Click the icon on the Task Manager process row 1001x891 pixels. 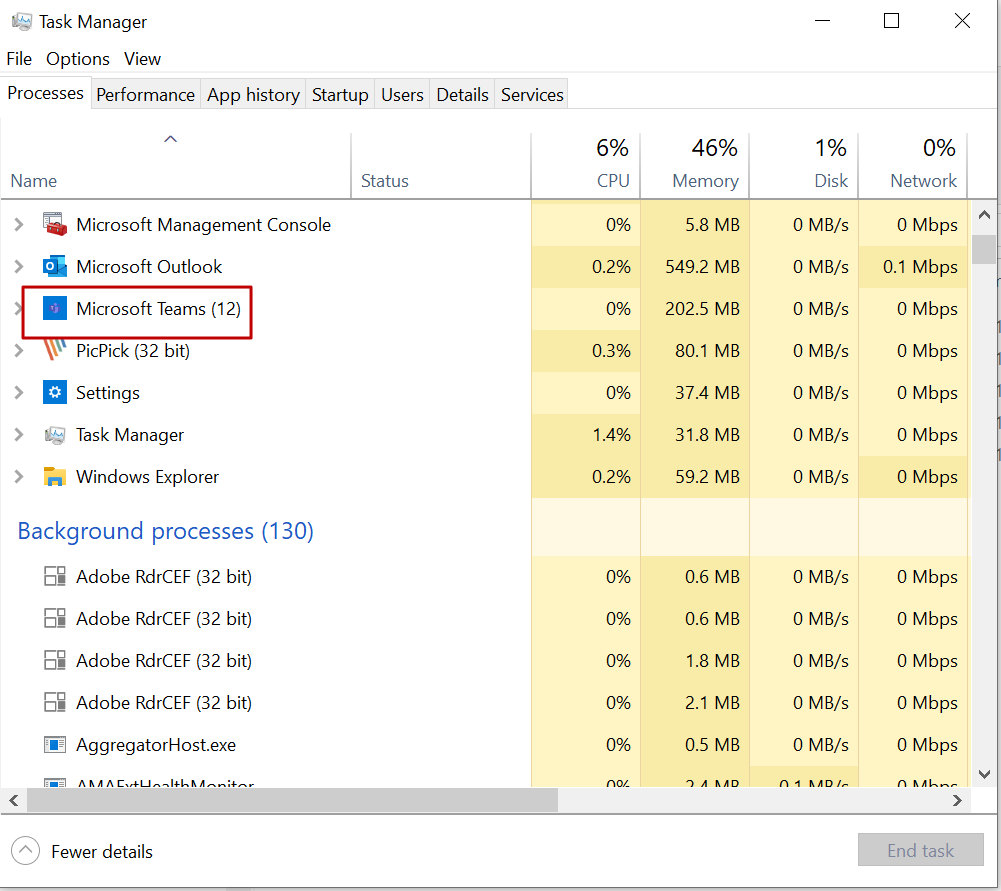click(55, 435)
